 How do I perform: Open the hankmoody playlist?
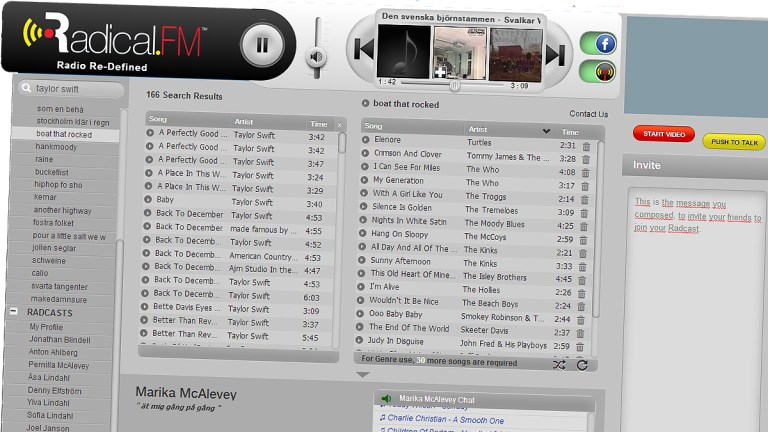click(56, 146)
